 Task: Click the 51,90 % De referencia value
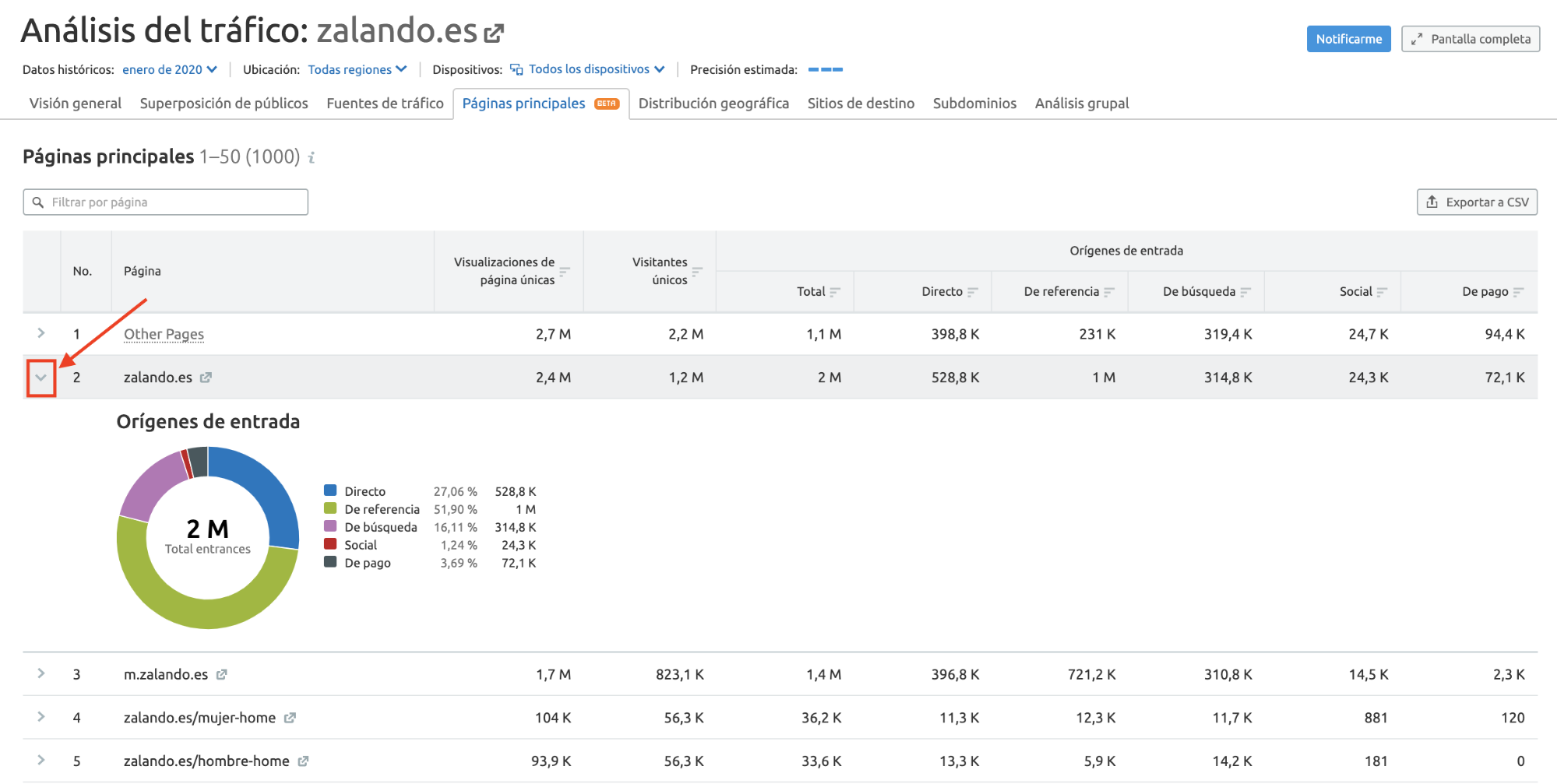coord(456,509)
